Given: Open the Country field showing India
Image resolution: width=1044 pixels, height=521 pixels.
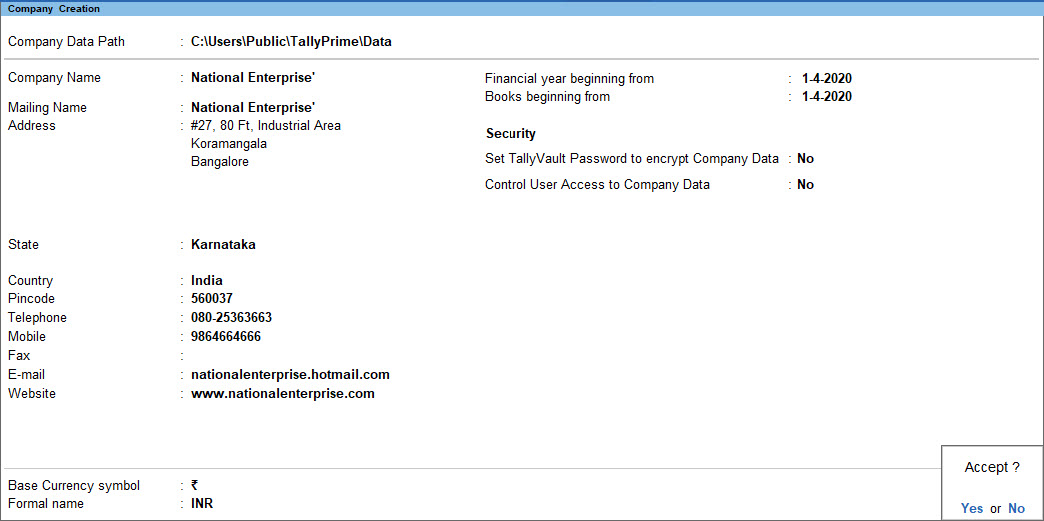Looking at the screenshot, I should pyautogui.click(x=206, y=280).
